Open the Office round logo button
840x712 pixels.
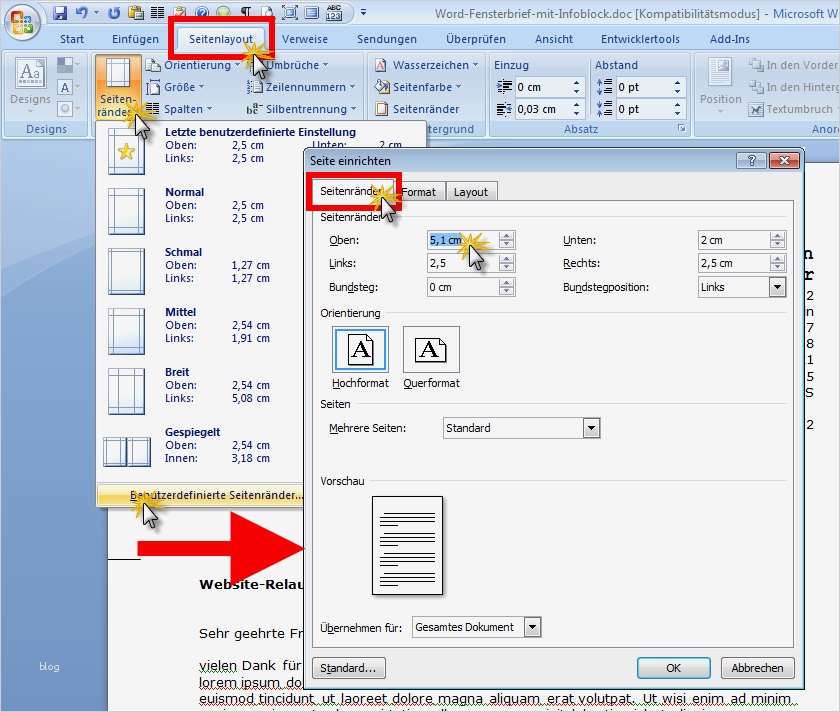tap(22, 23)
